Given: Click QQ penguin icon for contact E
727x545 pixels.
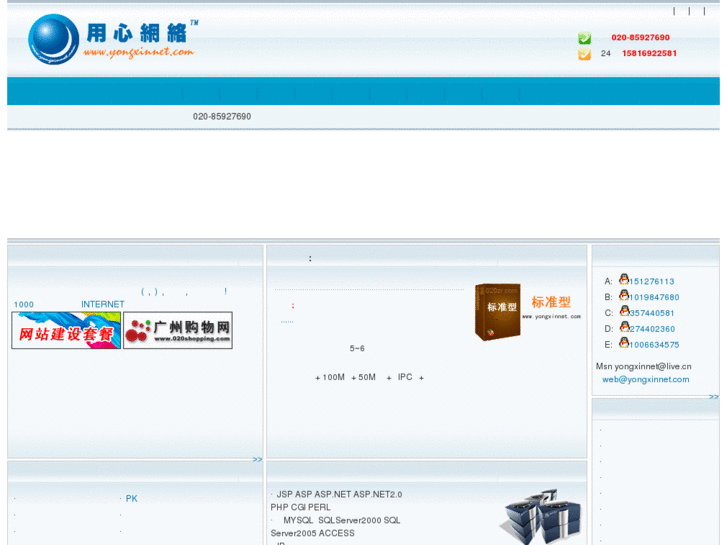Looking at the screenshot, I should pyautogui.click(x=624, y=342).
